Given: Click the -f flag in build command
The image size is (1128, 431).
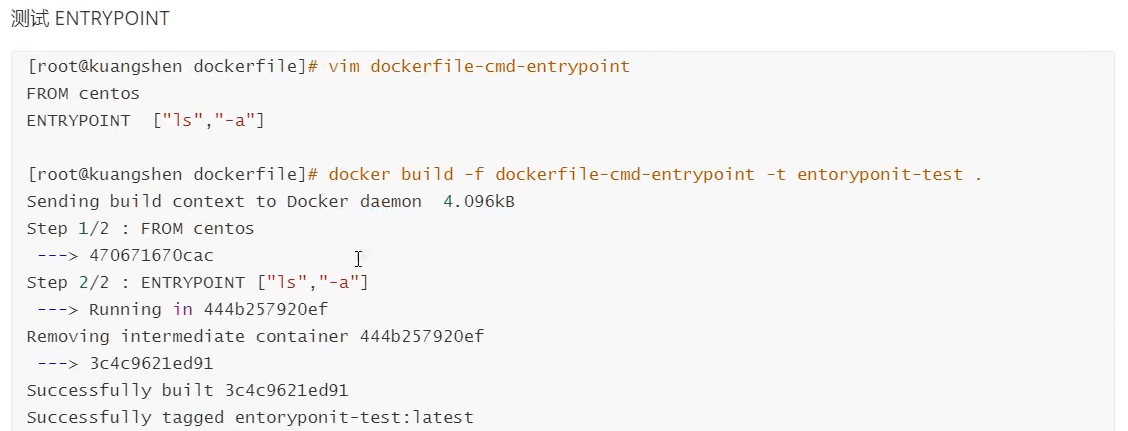Looking at the screenshot, I should (x=474, y=175).
